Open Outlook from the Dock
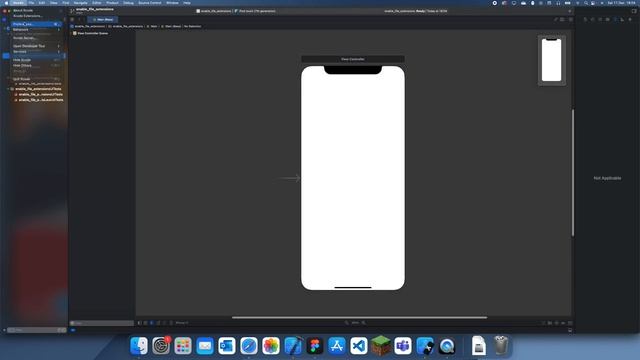The width and height of the screenshot is (640, 360). [227, 346]
